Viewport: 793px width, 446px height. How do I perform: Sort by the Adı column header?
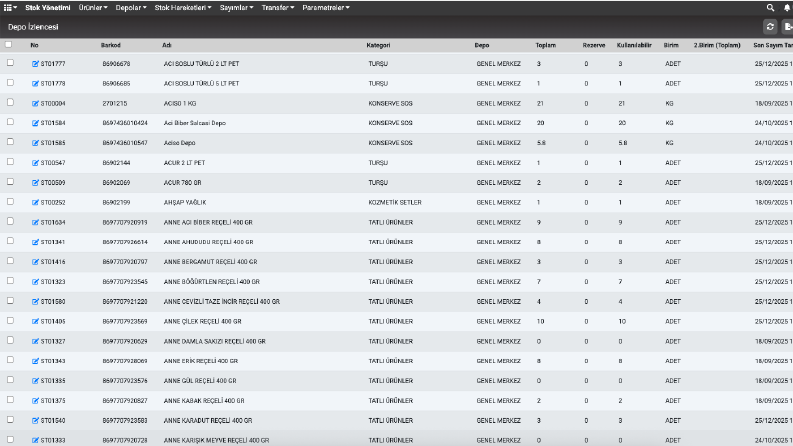(167, 45)
